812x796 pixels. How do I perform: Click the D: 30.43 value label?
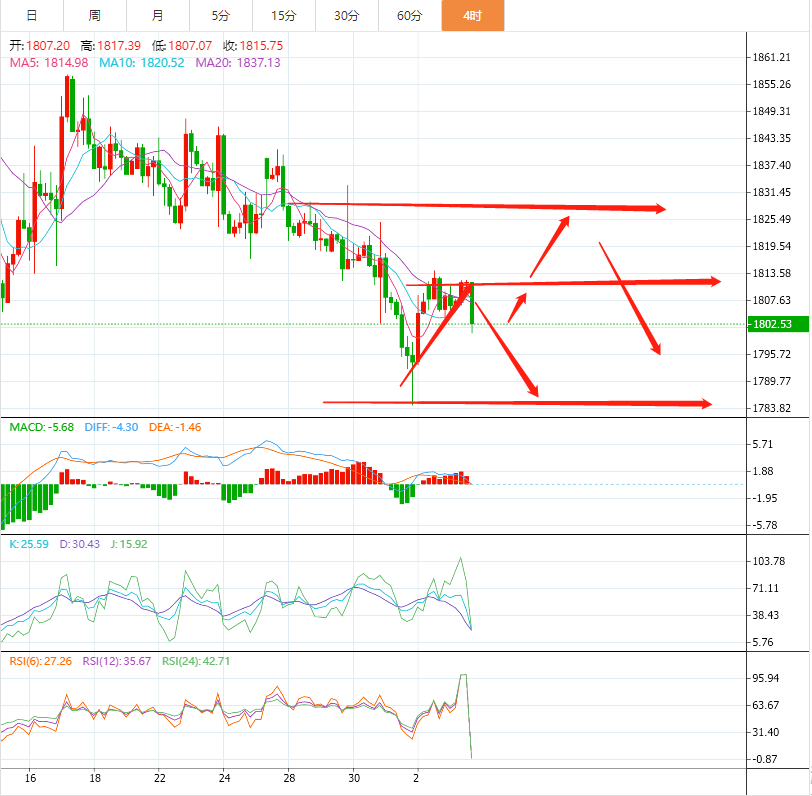[x=80, y=544]
